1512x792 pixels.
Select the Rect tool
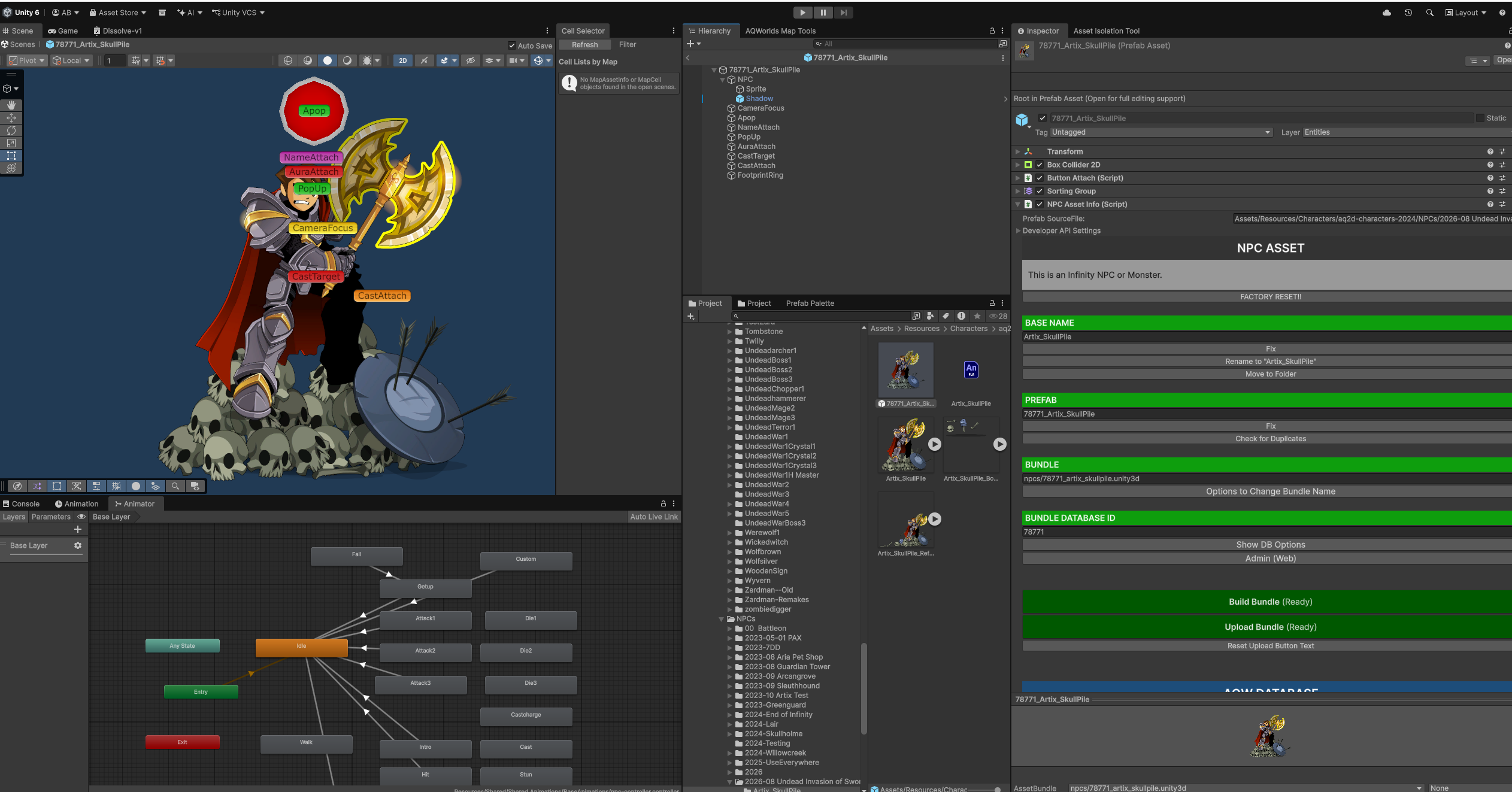click(11, 156)
